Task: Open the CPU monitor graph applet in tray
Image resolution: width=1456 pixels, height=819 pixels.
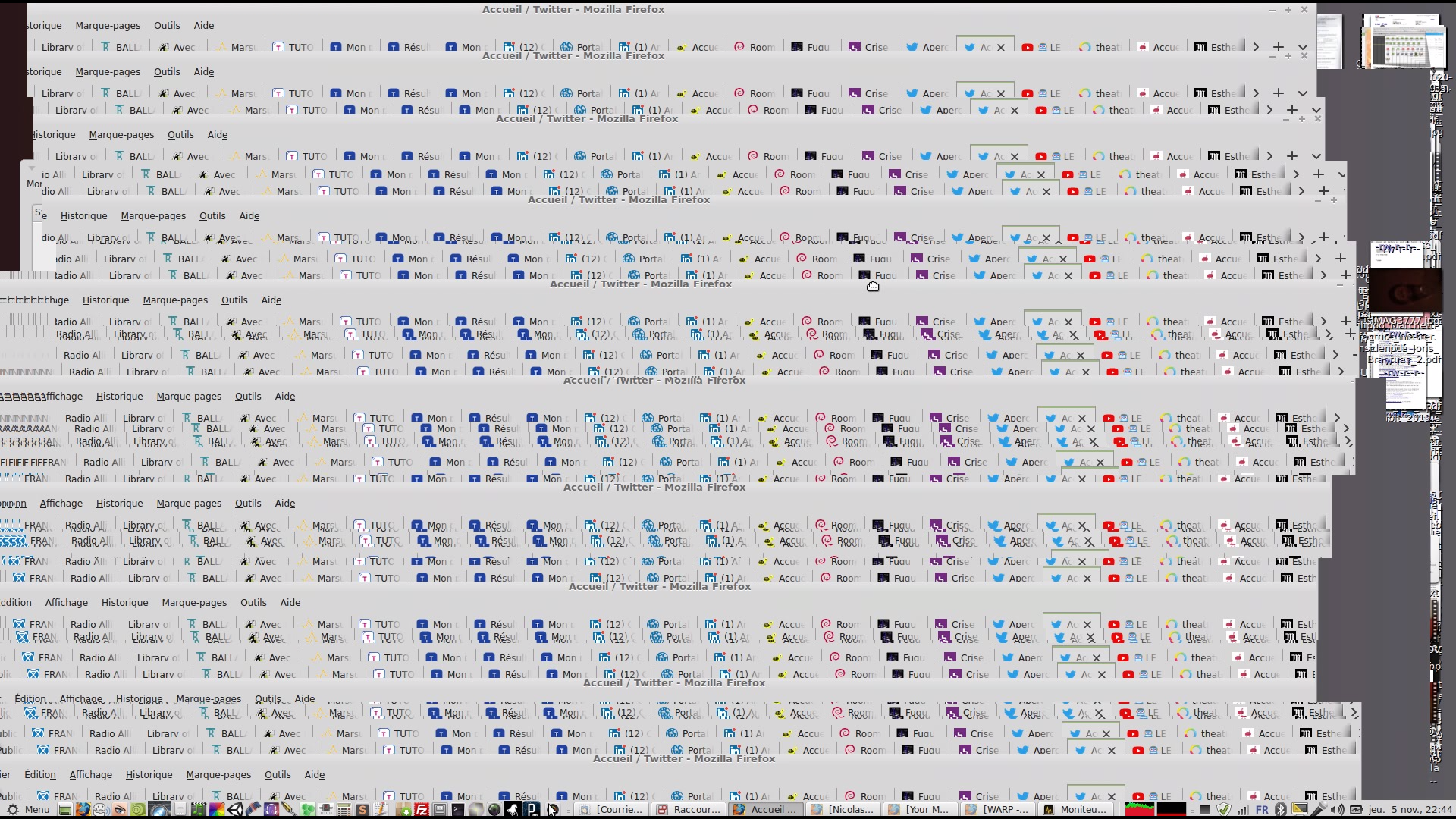Action: (1139, 810)
